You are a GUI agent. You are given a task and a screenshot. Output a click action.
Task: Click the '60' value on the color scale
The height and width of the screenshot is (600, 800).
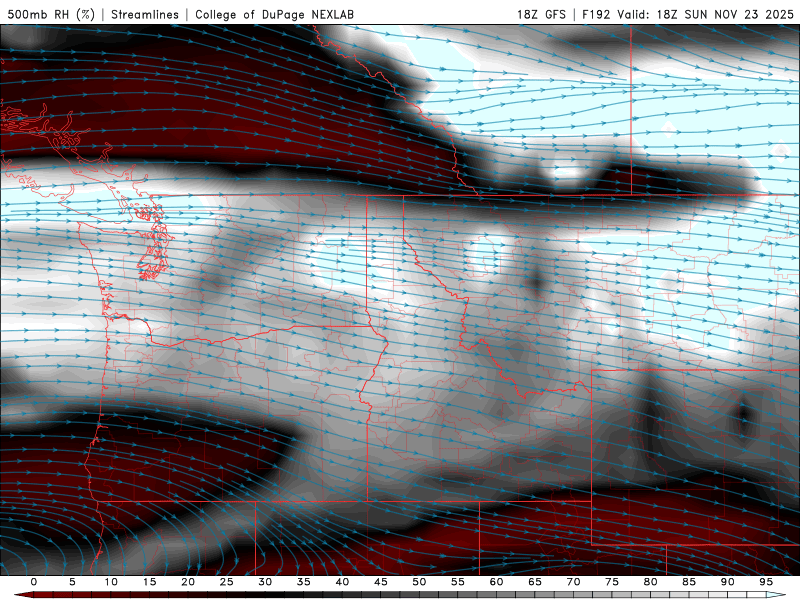(x=496, y=582)
